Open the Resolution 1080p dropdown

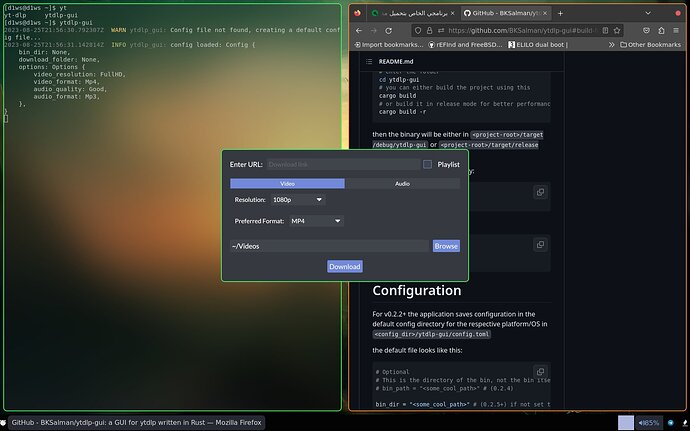pos(297,200)
